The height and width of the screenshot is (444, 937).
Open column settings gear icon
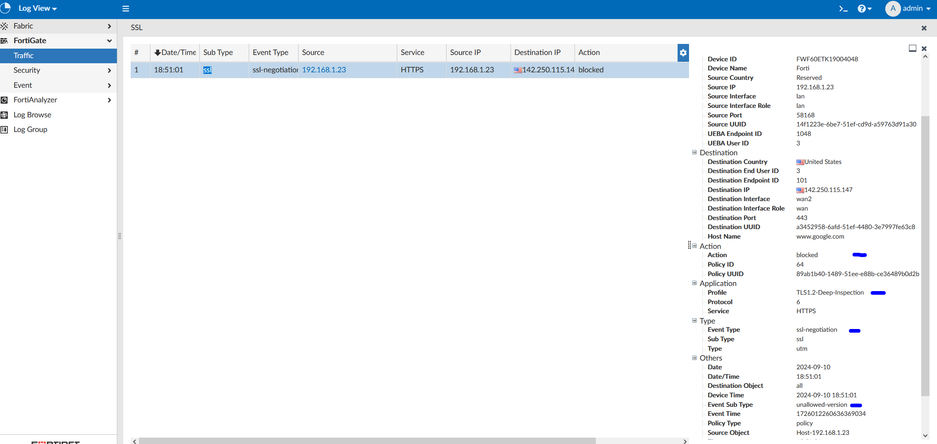pos(683,52)
